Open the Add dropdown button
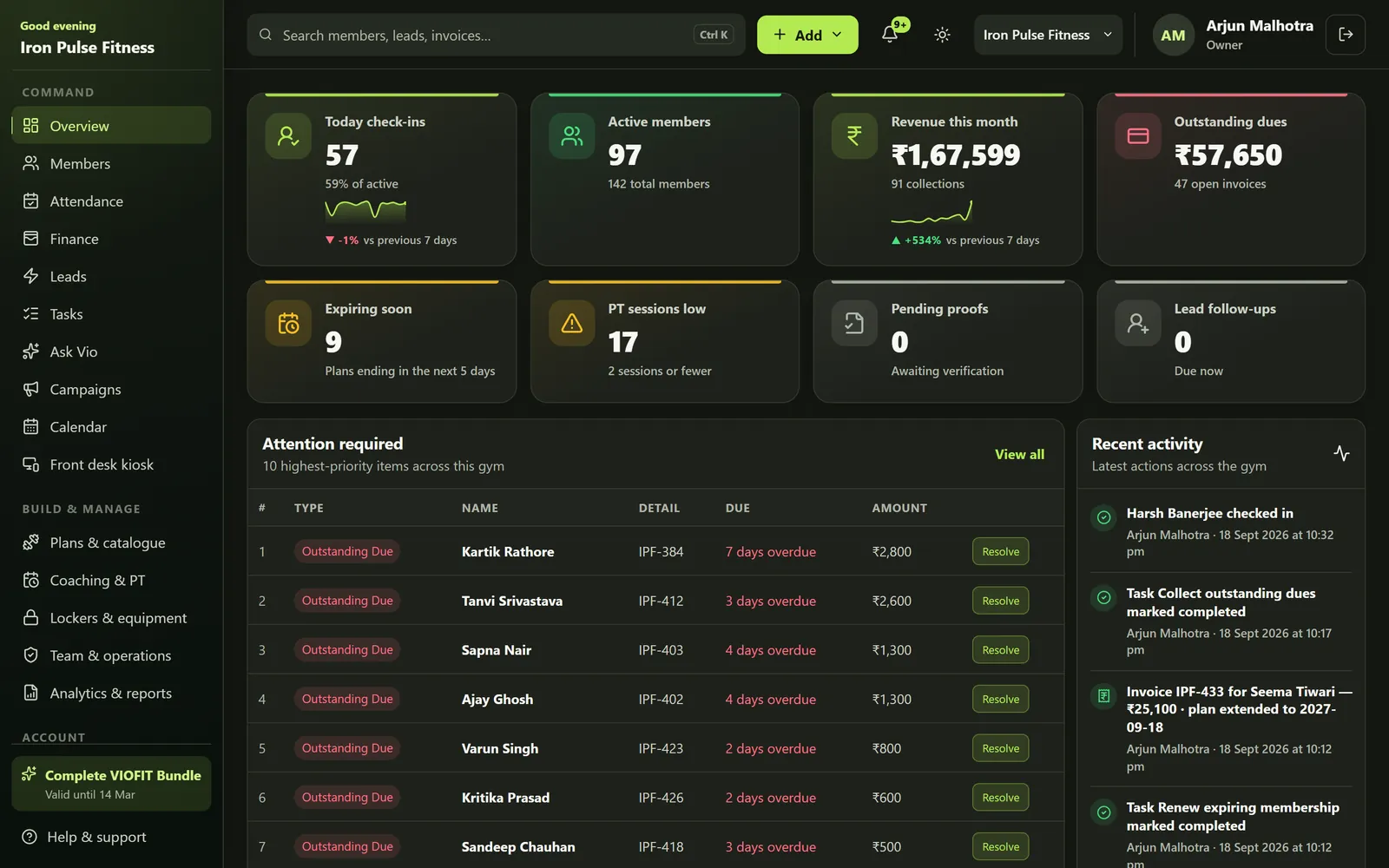The width and height of the screenshot is (1389, 868). (x=807, y=35)
